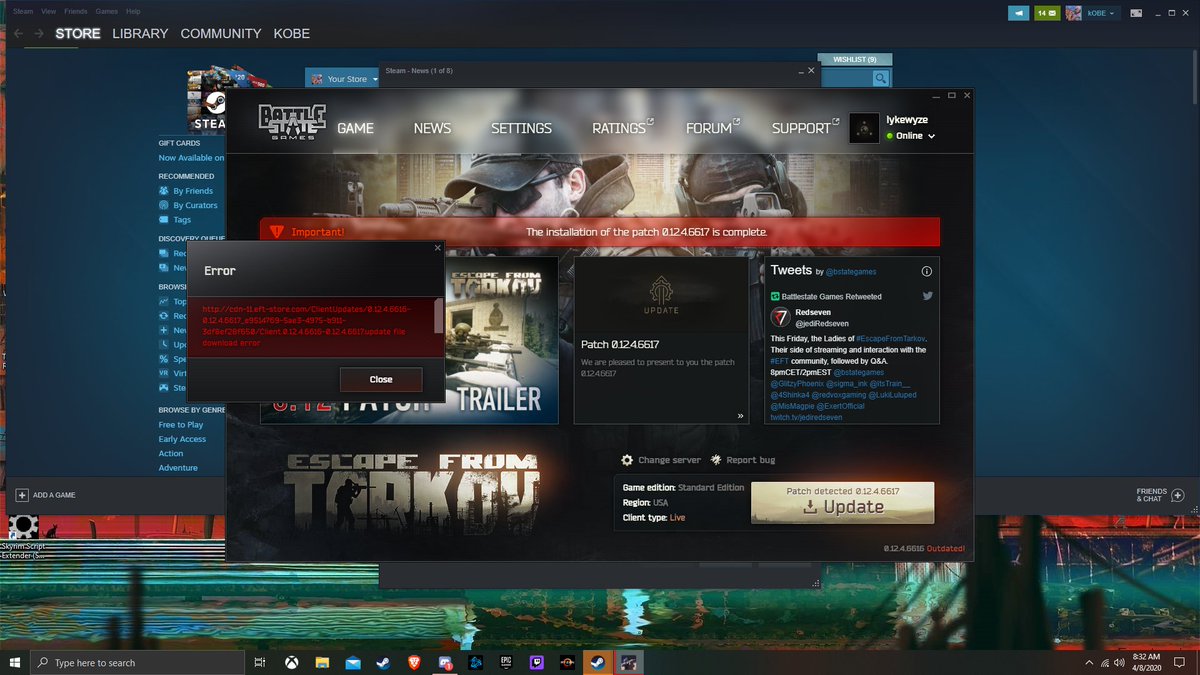This screenshot has height=675, width=1200.
Task: Click the X on the Error dialog
Action: pyautogui.click(x=437, y=247)
